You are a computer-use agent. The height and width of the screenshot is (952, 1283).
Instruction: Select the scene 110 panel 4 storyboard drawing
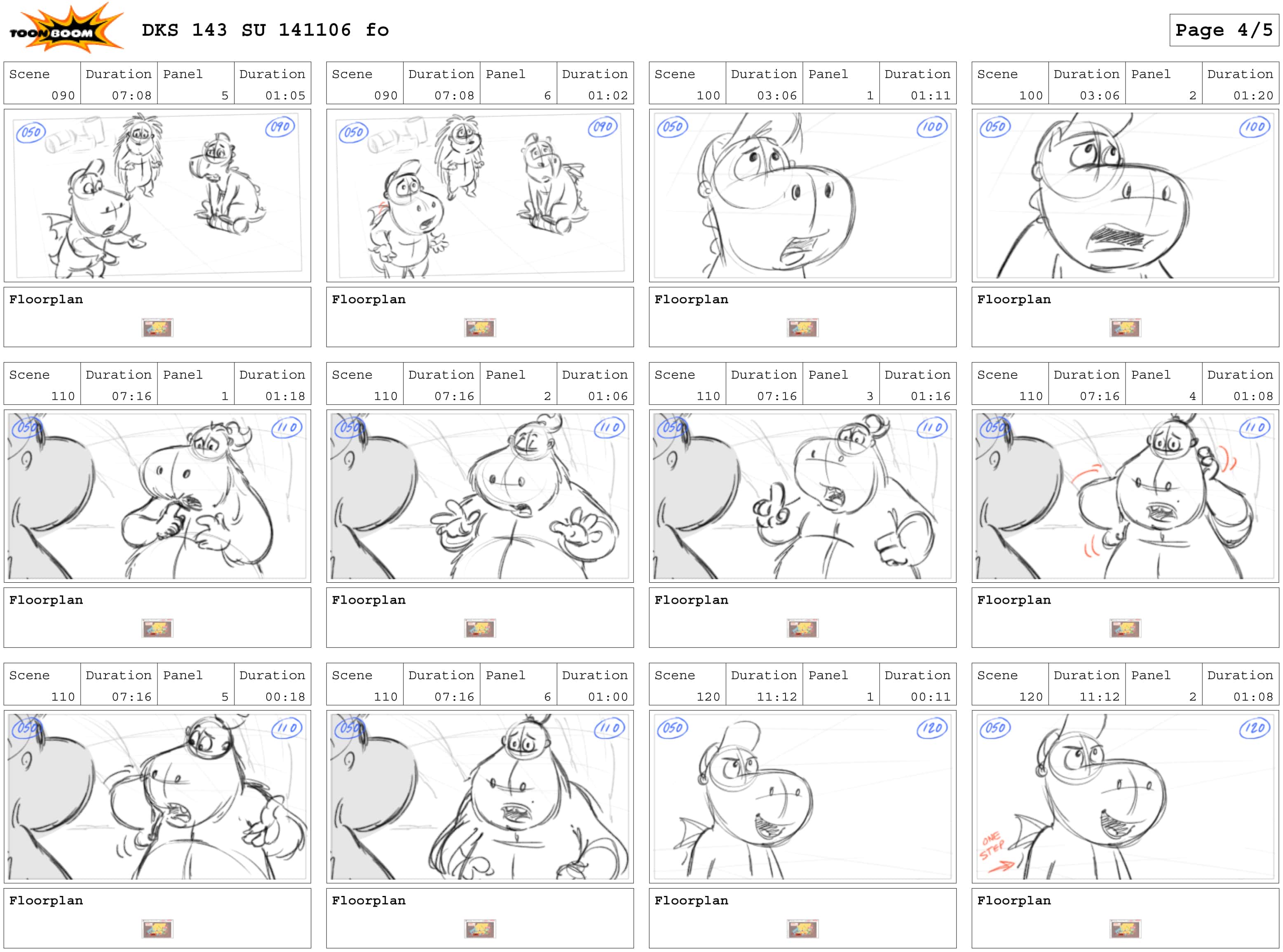pos(1125,496)
